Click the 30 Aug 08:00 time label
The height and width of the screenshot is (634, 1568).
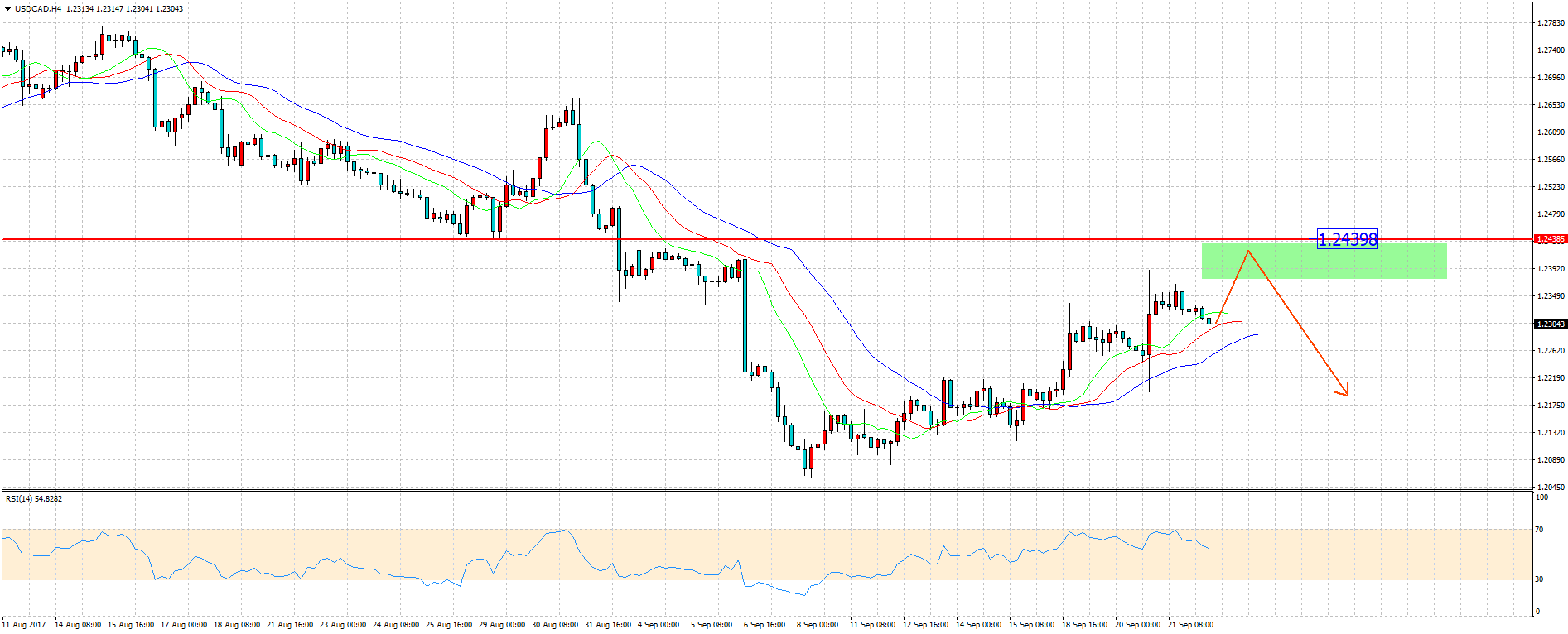coord(555,625)
